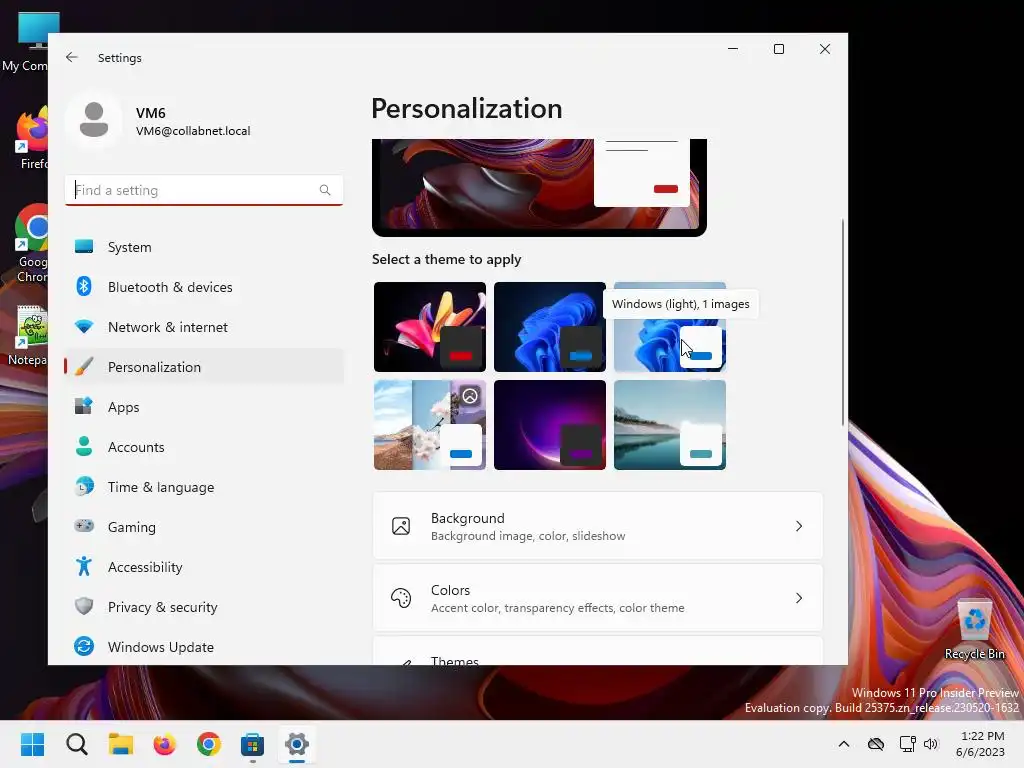Click the Accessibility label
The image size is (1024, 768).
click(145, 567)
